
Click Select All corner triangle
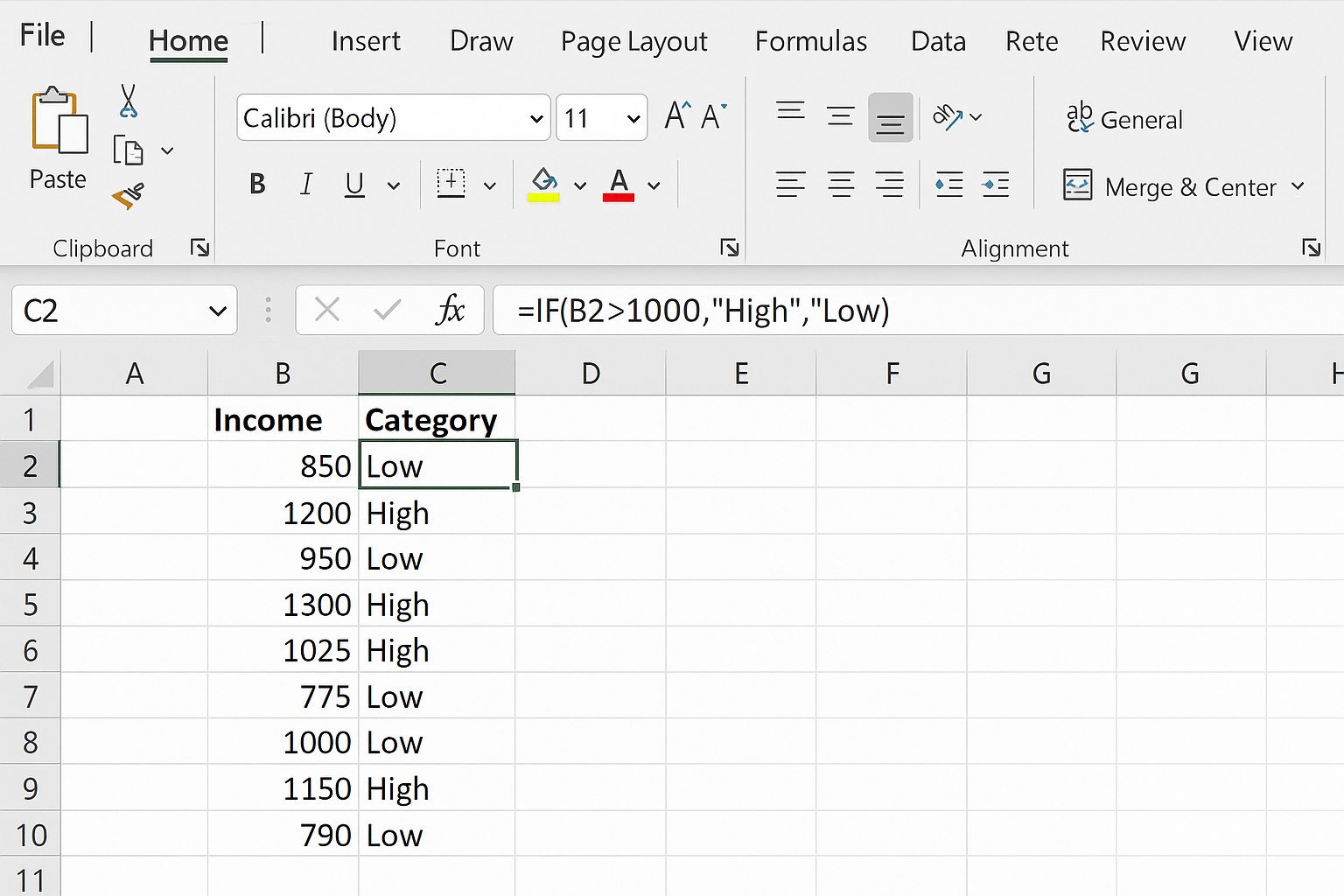pyautogui.click(x=40, y=374)
